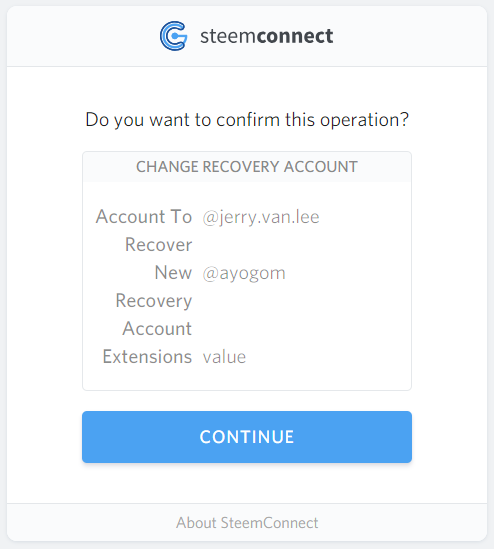Viewport: 494px width, 549px height.
Task: Click the Extensions label
Action: 147,356
